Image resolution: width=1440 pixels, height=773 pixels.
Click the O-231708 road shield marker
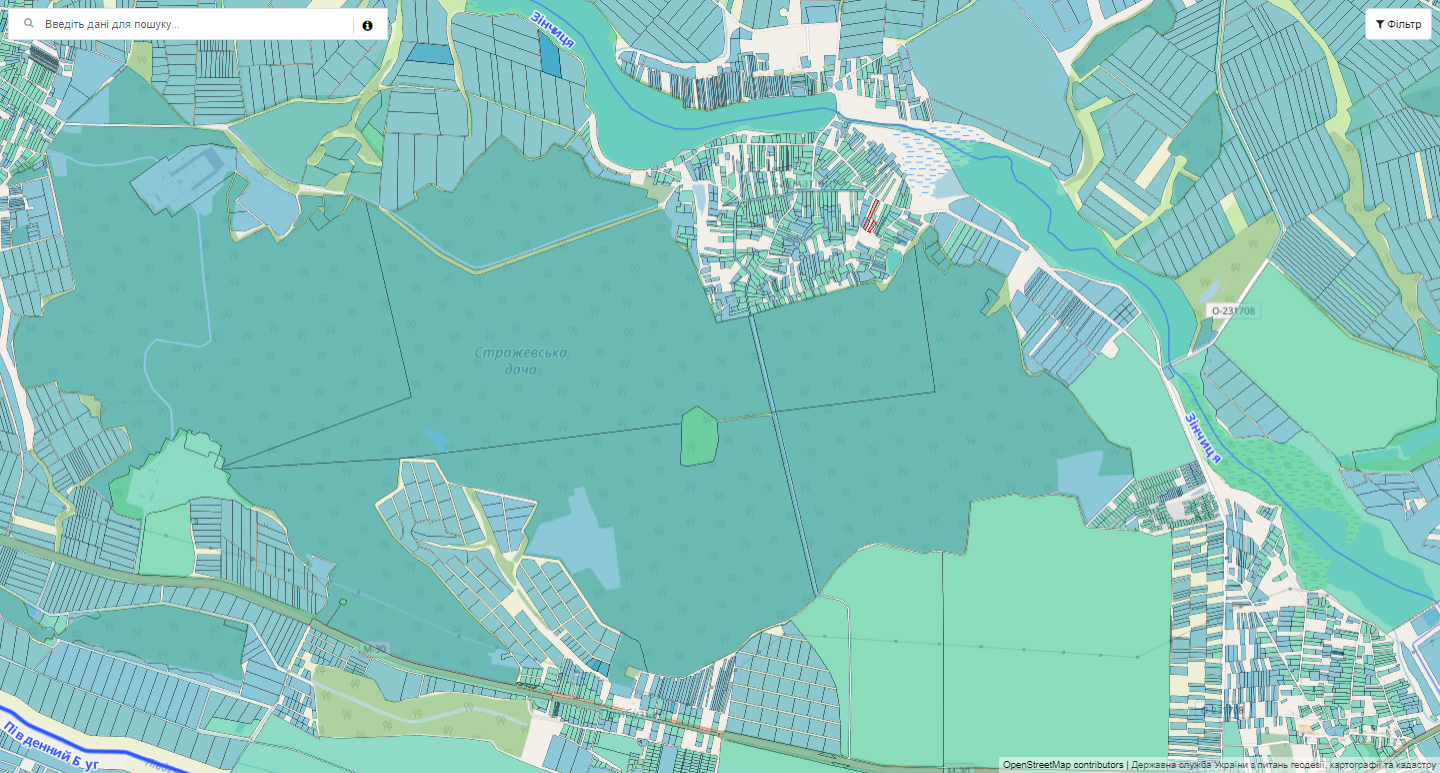1232,311
